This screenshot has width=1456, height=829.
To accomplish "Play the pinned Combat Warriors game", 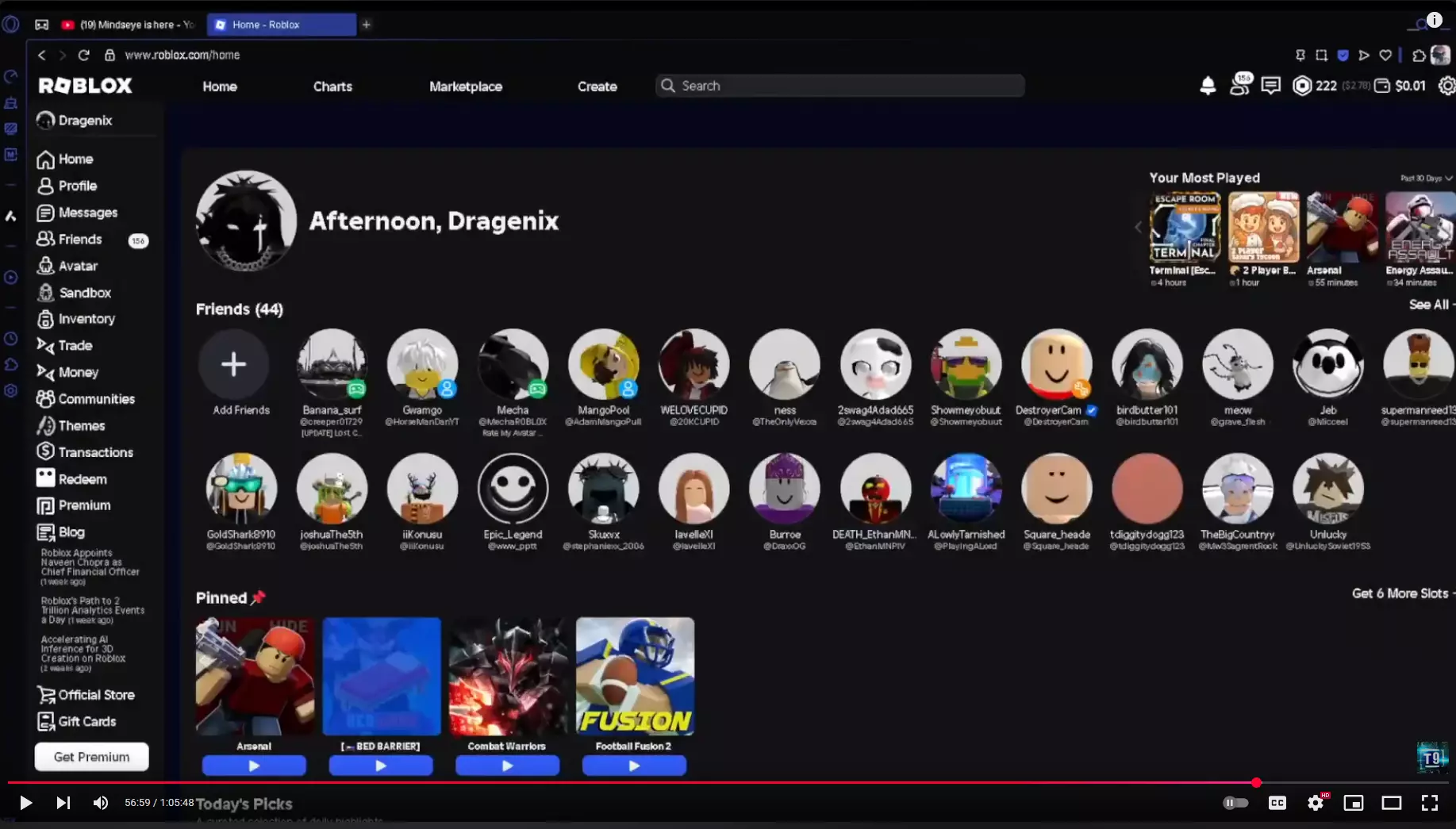I will (x=508, y=766).
